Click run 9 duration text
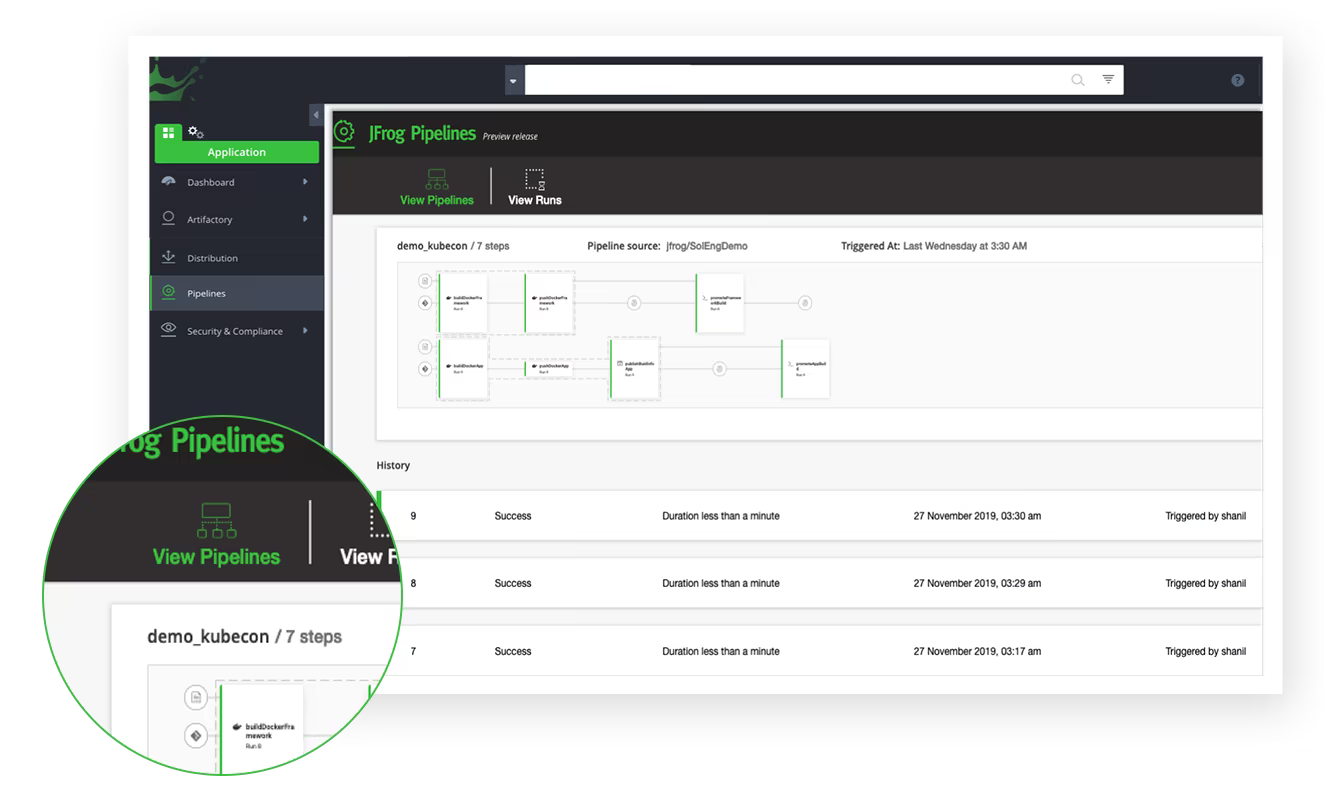 tap(721, 516)
